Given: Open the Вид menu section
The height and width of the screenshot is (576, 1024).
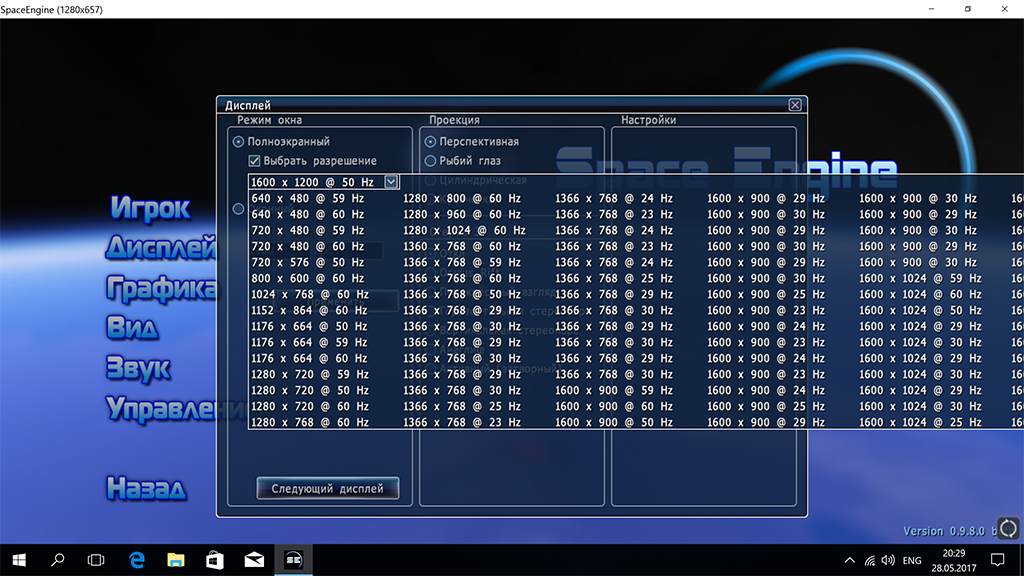Looking at the screenshot, I should (132, 328).
